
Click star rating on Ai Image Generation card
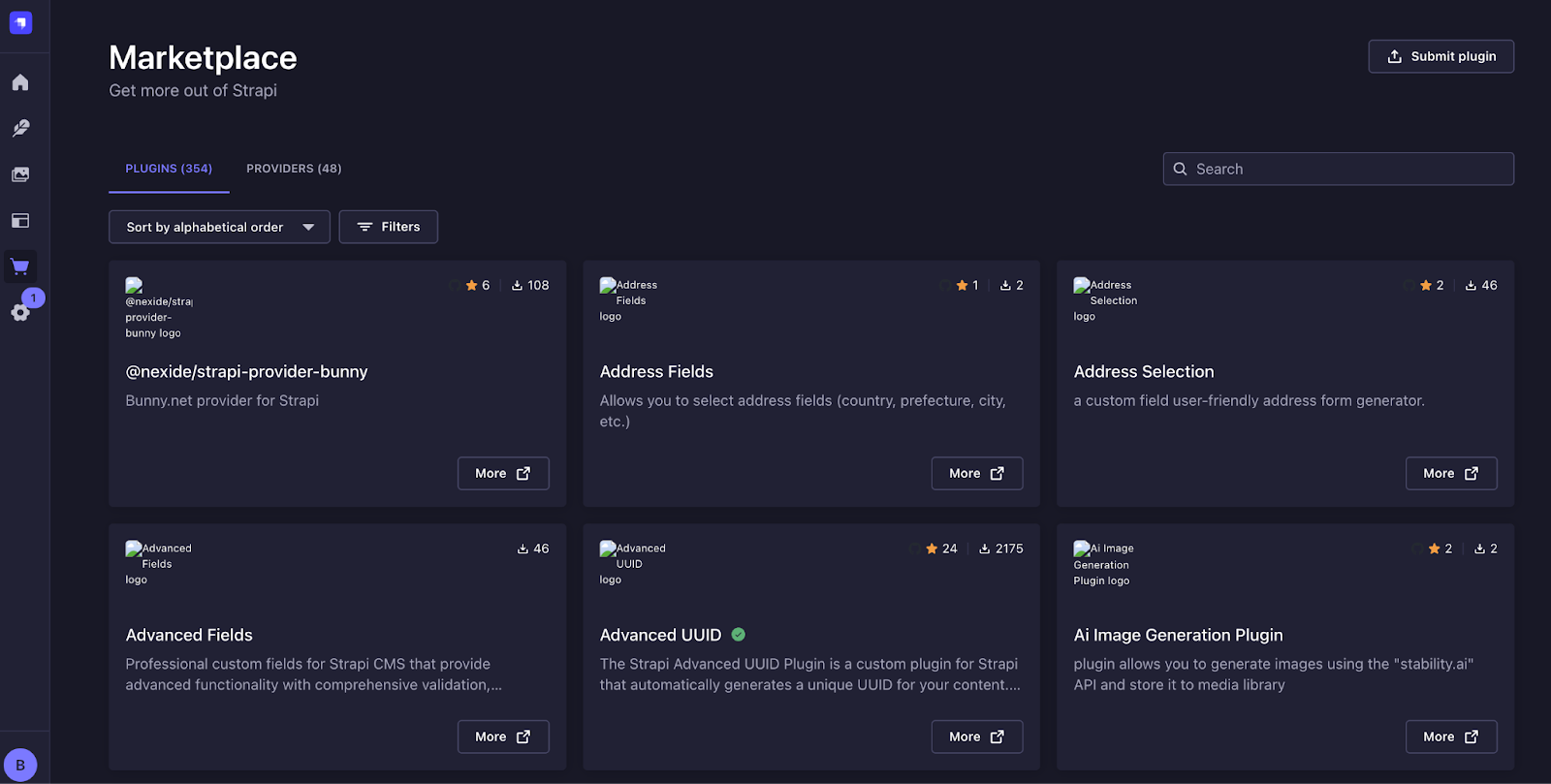(1440, 549)
